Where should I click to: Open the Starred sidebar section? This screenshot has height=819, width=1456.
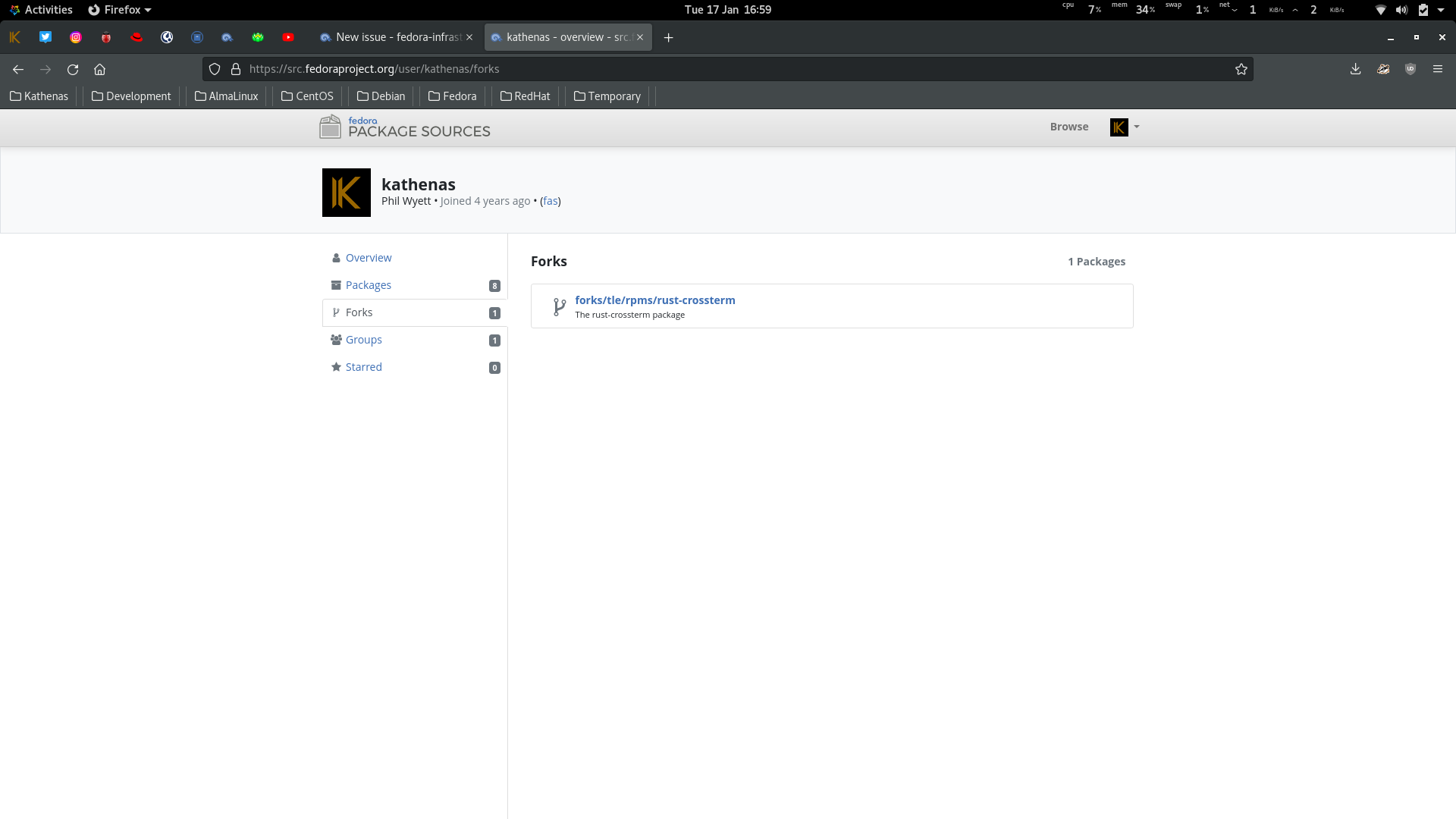click(415, 367)
